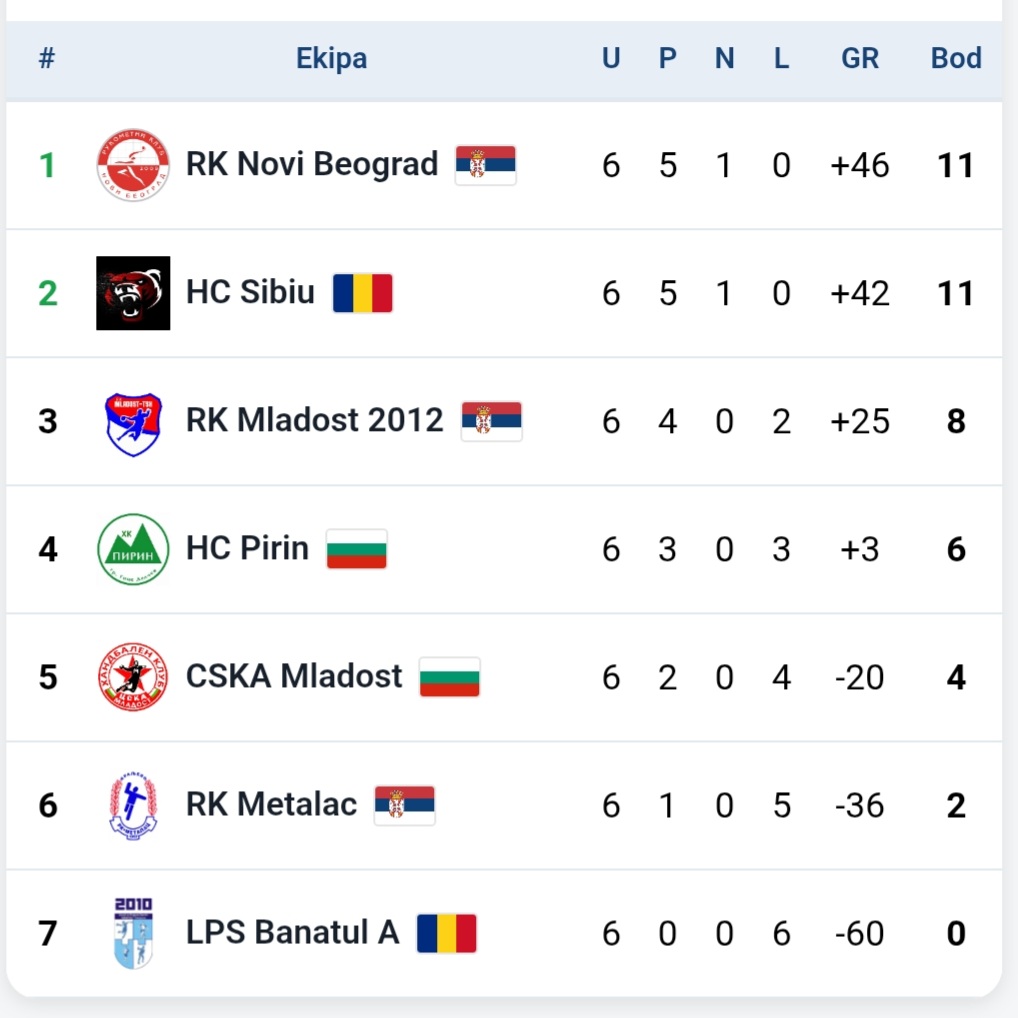Open the HC Sibiu team link
1018x1018 pixels.
(x=250, y=292)
